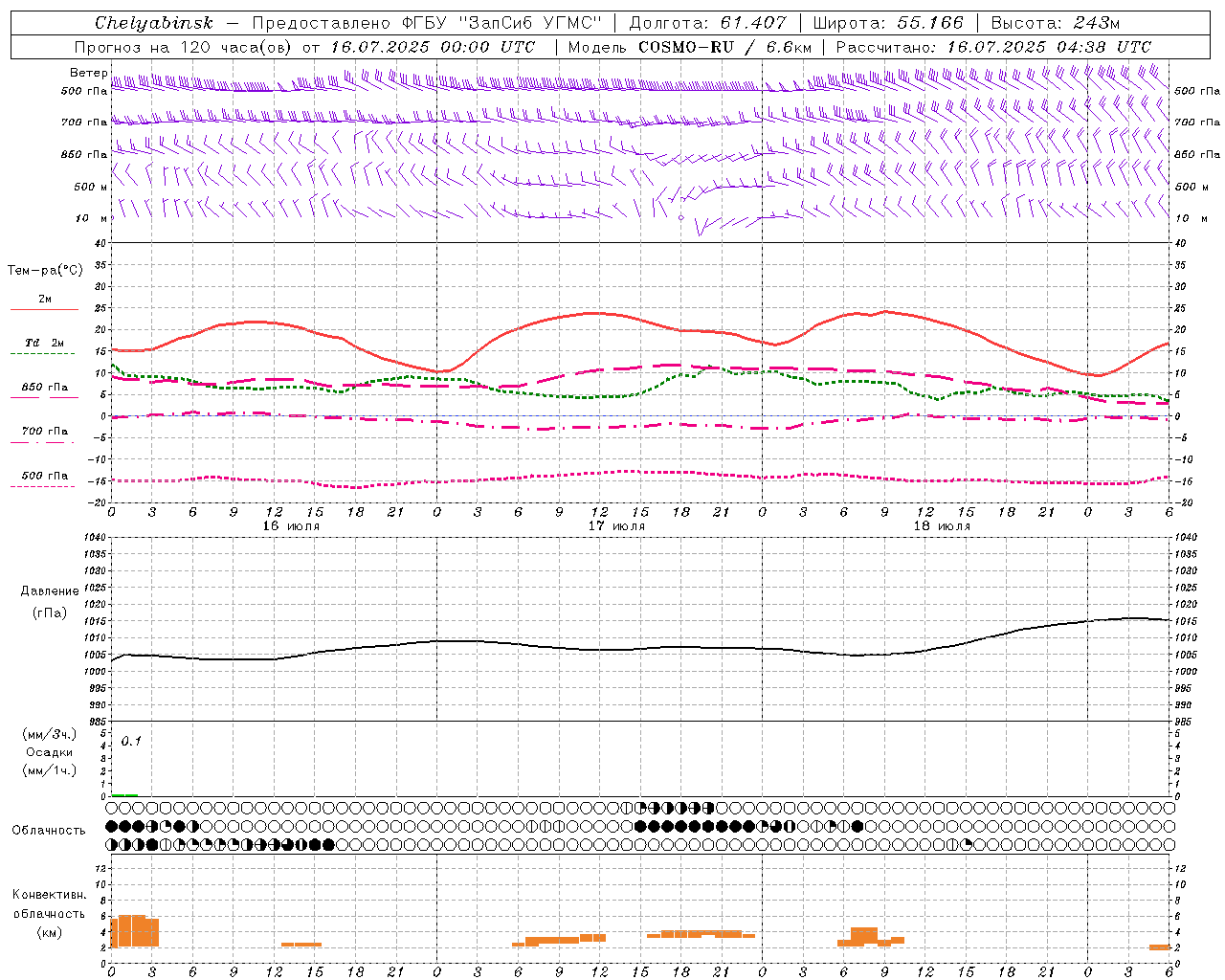This screenshot has width=1225, height=980.
Task: Select the 'Предоставлено ФГБУ "ЗапСиб УГМС"' header text
Action: (x=426, y=23)
